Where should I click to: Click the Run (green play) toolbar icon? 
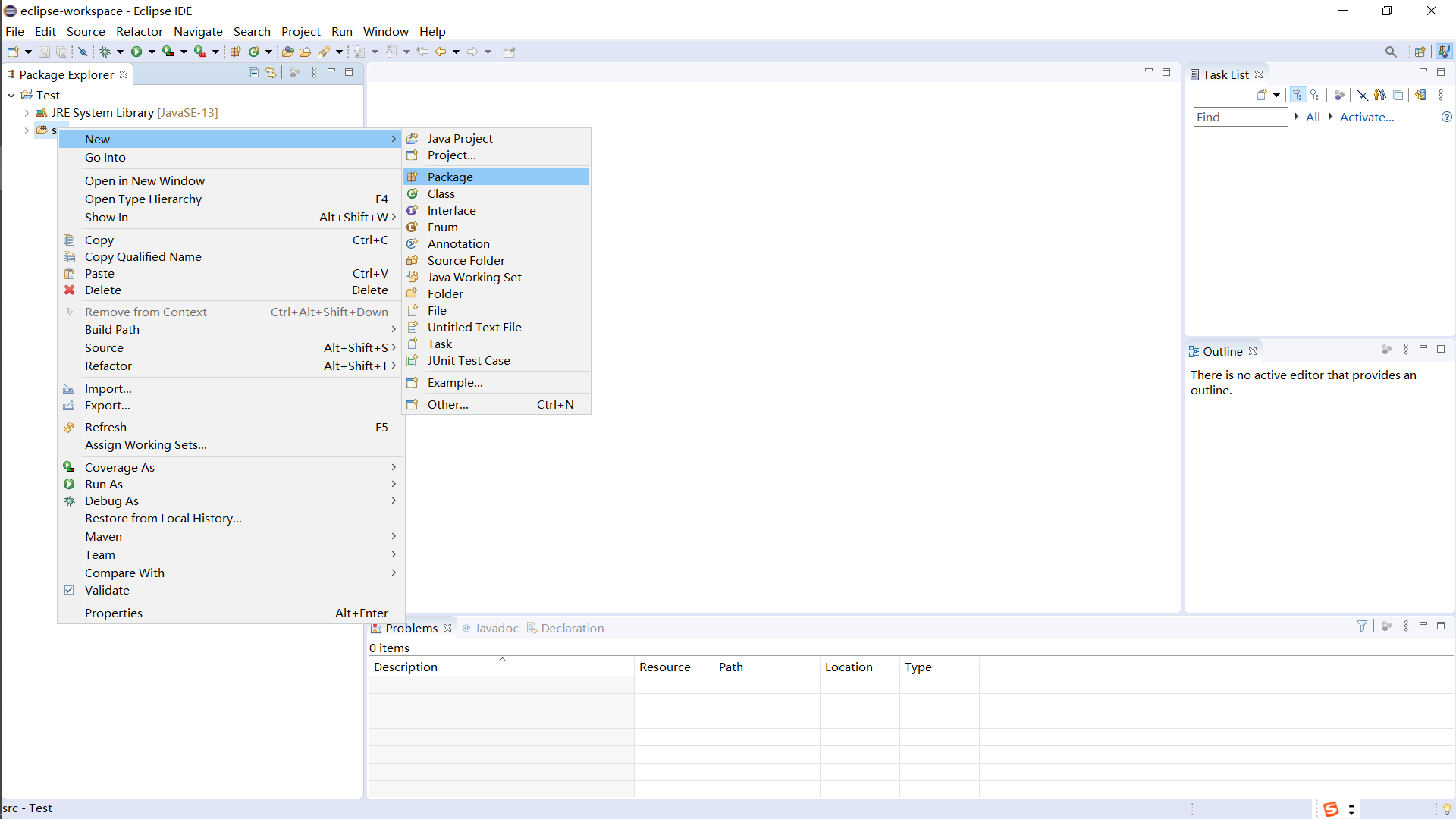(136, 52)
